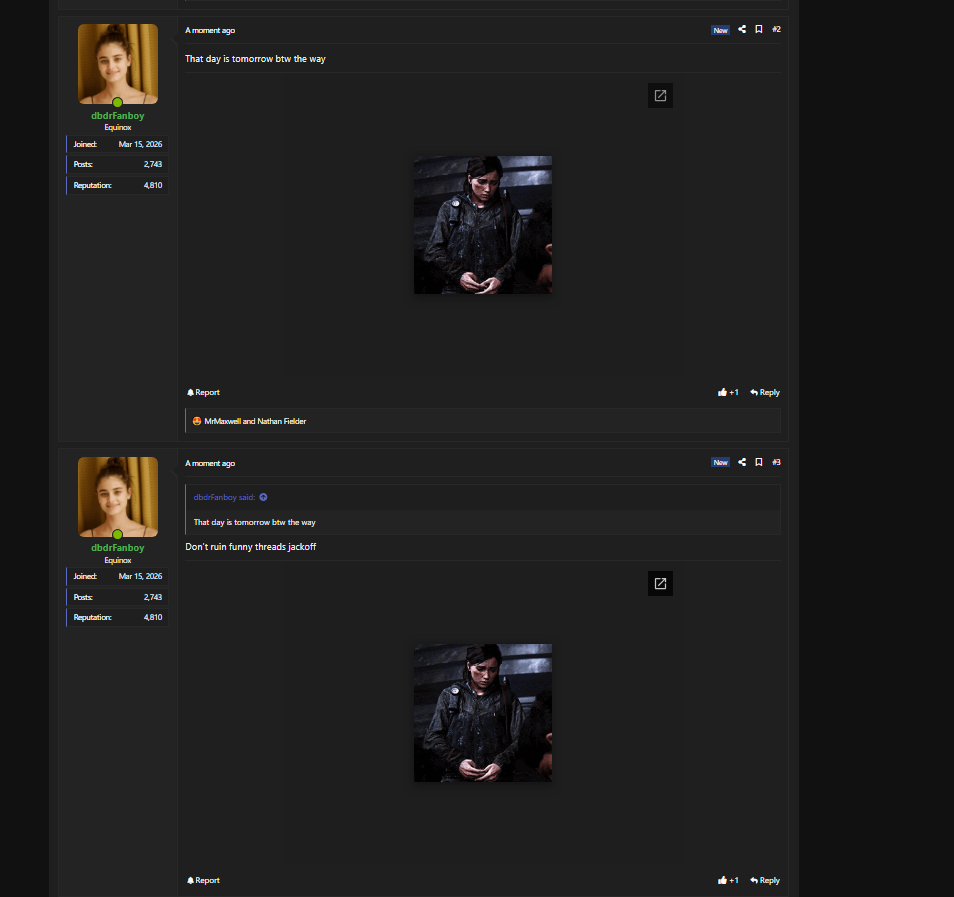The image size is (954, 897).
Task: Click the dbdrFanboy avatar on post #3
Action: (x=118, y=497)
